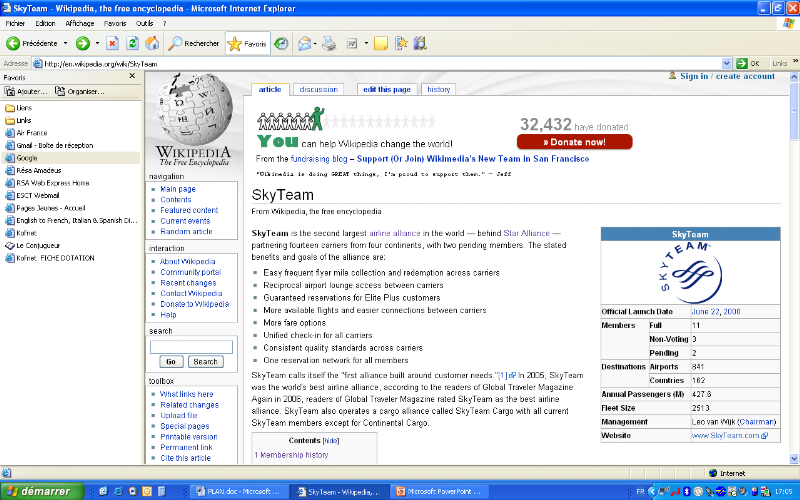This screenshot has width=800, height=500.
Task: Click Sign in / create account link
Action: [x=727, y=76]
